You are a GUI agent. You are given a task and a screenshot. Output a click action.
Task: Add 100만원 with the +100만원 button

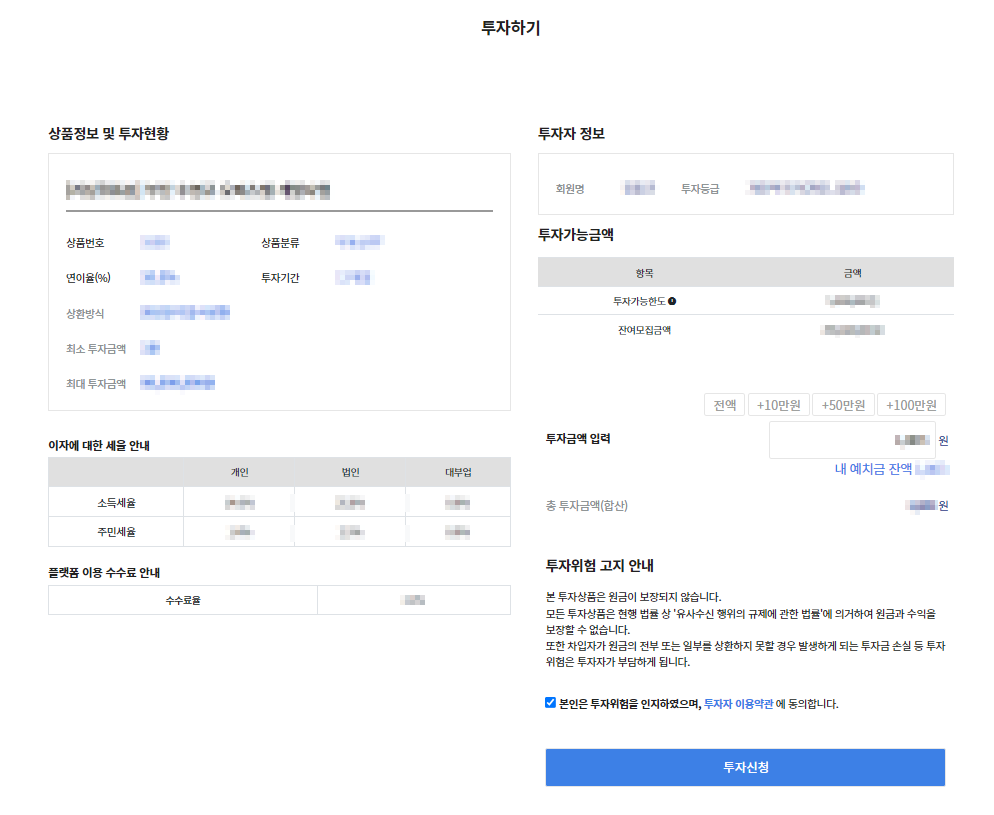click(910, 405)
